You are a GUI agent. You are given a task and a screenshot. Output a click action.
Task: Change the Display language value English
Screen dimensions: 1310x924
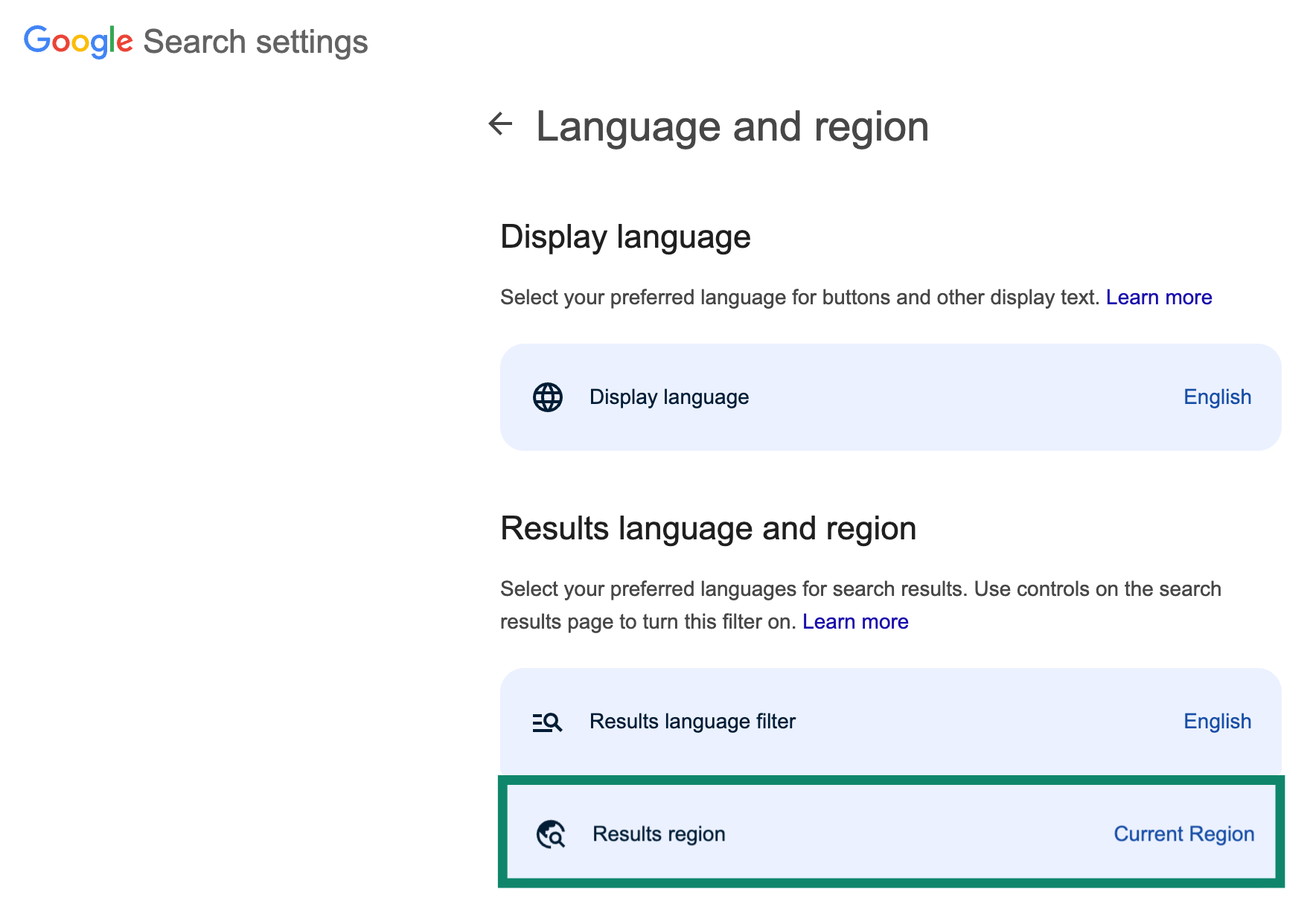1218,397
